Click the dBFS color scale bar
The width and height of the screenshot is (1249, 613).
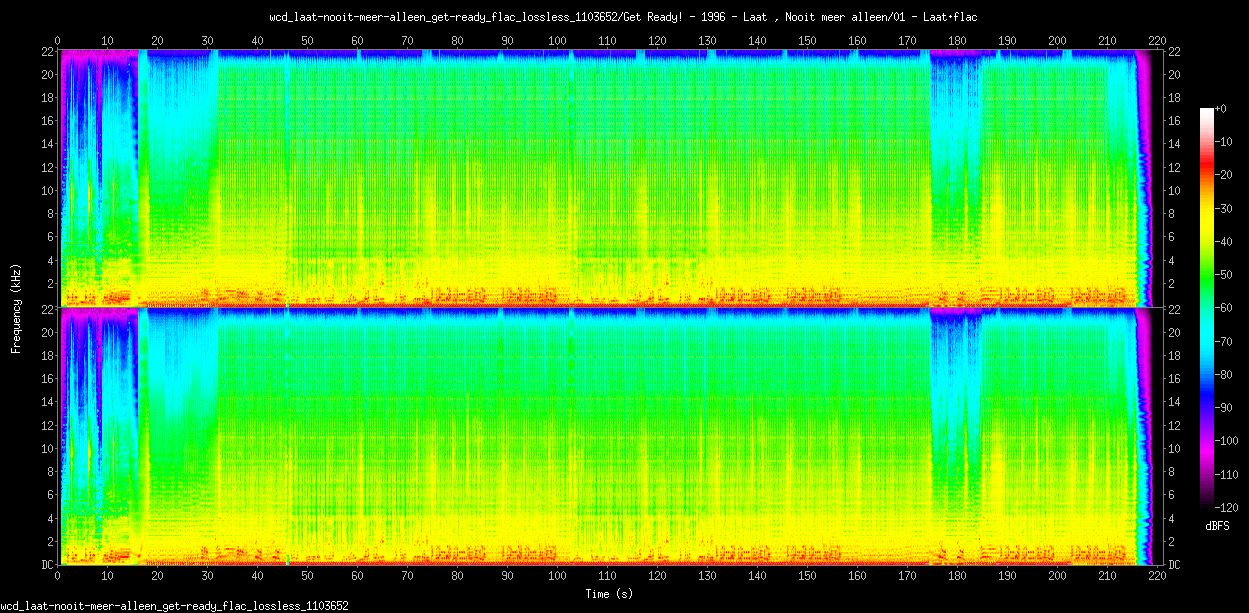(x=1208, y=307)
